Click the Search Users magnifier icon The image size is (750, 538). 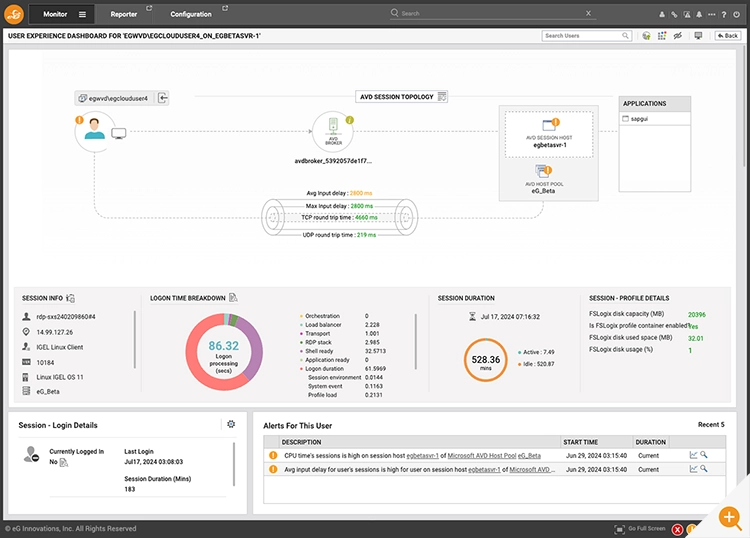pos(625,36)
